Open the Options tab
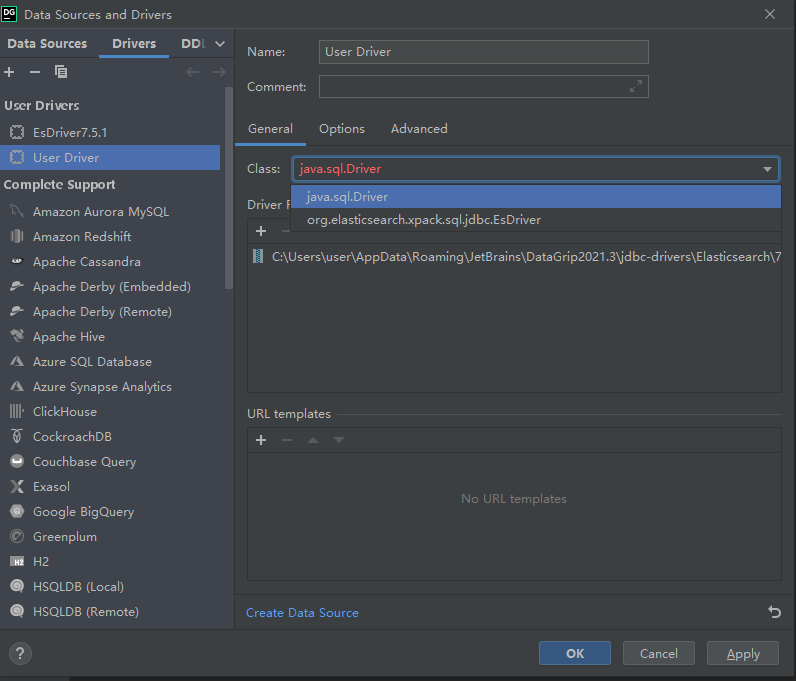796x681 pixels. tap(342, 129)
